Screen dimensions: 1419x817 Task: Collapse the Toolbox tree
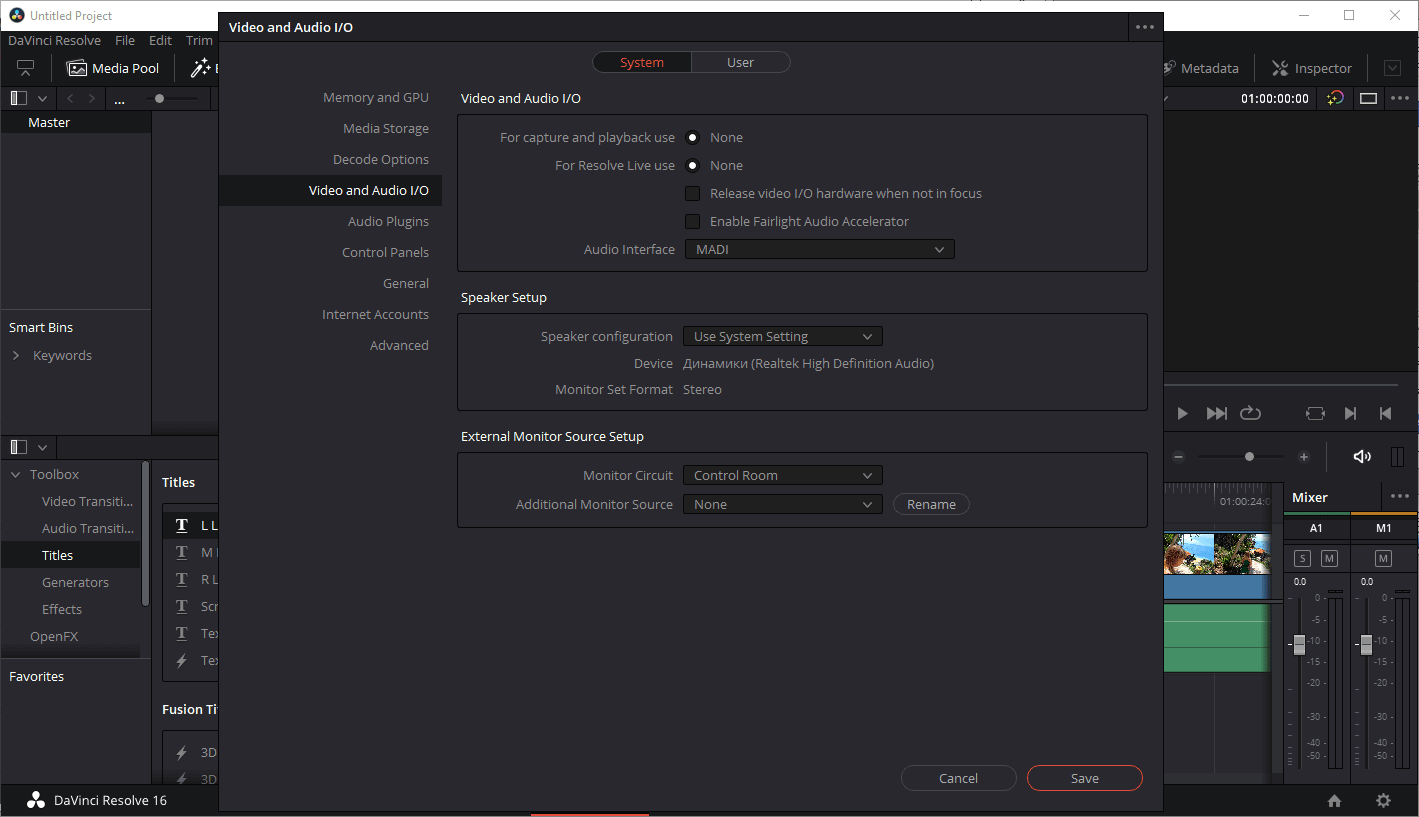[15, 474]
